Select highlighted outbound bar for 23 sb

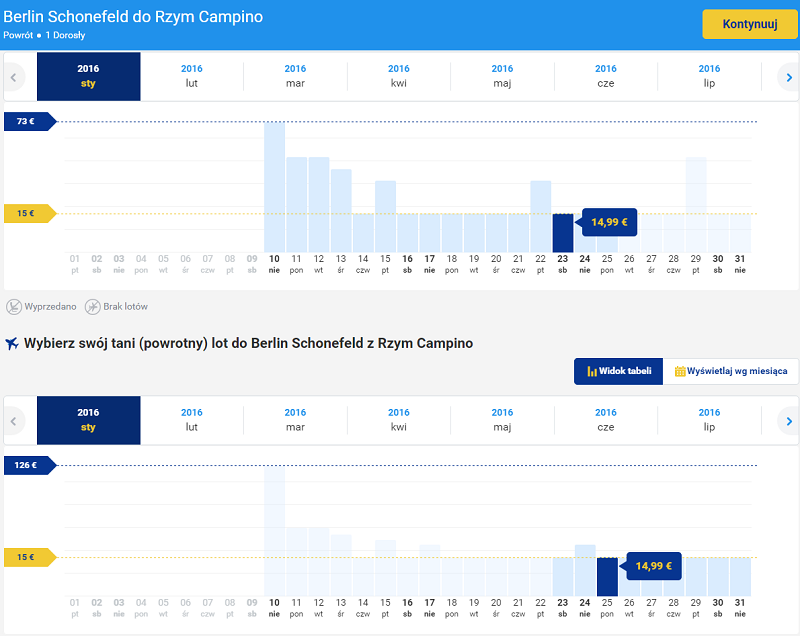click(563, 233)
